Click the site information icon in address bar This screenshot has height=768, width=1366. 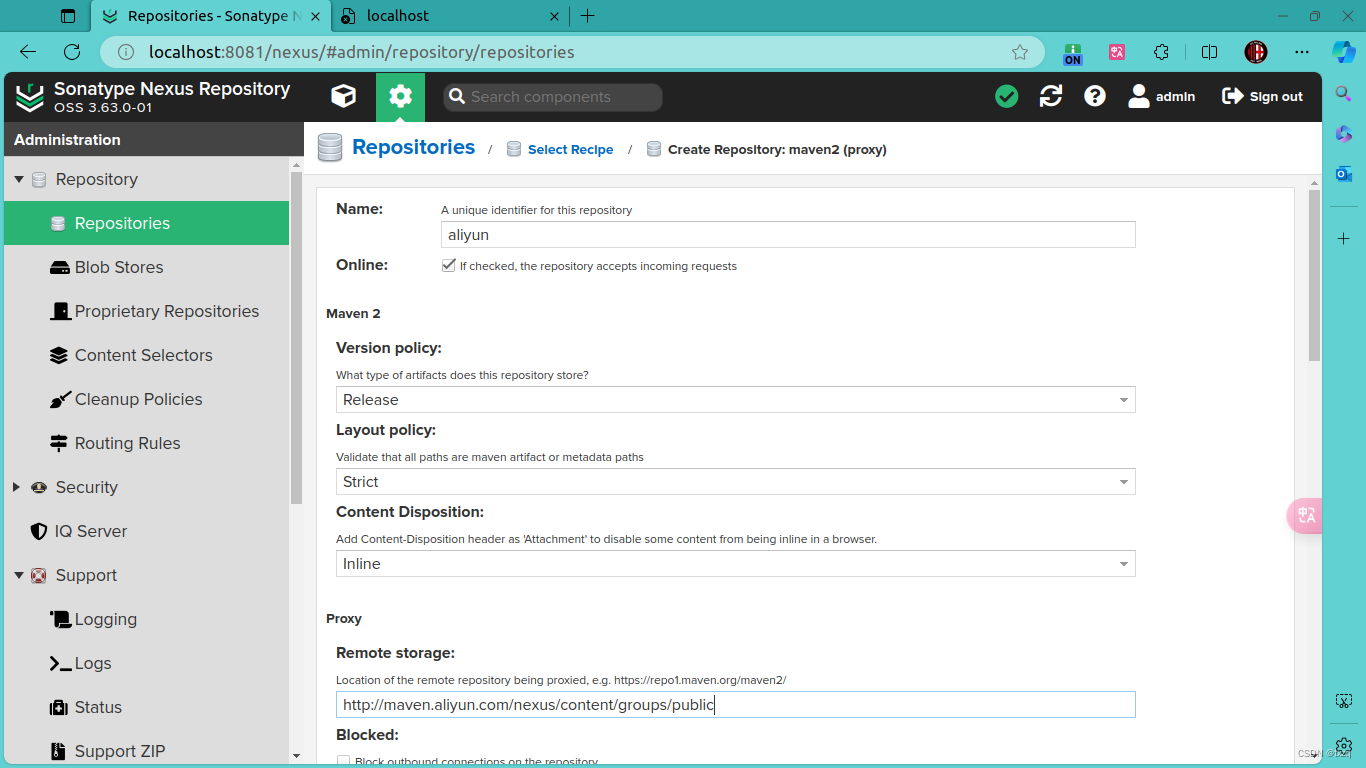point(126,52)
